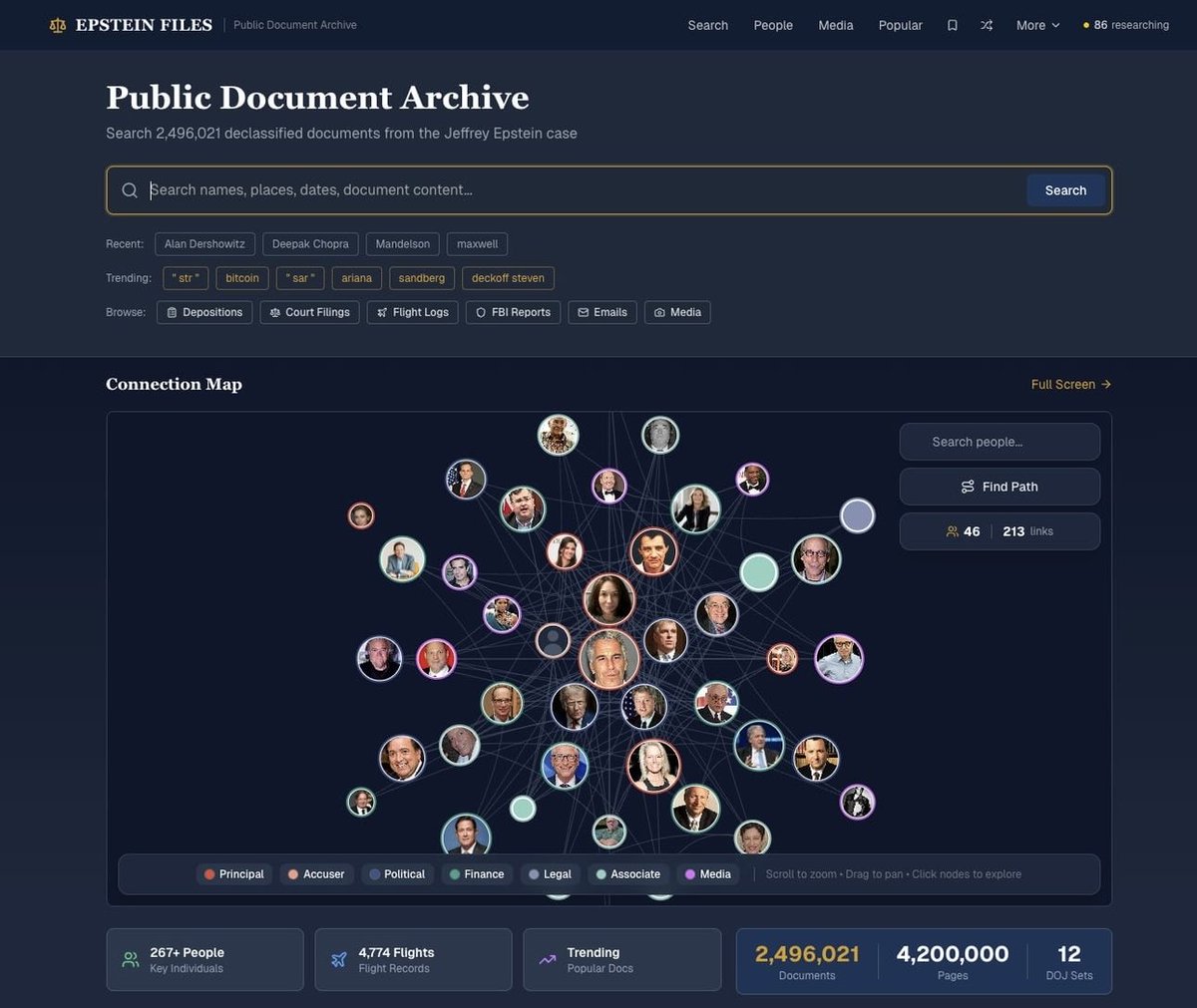Toggle the Accuser legend filter
1197x1008 pixels.
pos(316,874)
